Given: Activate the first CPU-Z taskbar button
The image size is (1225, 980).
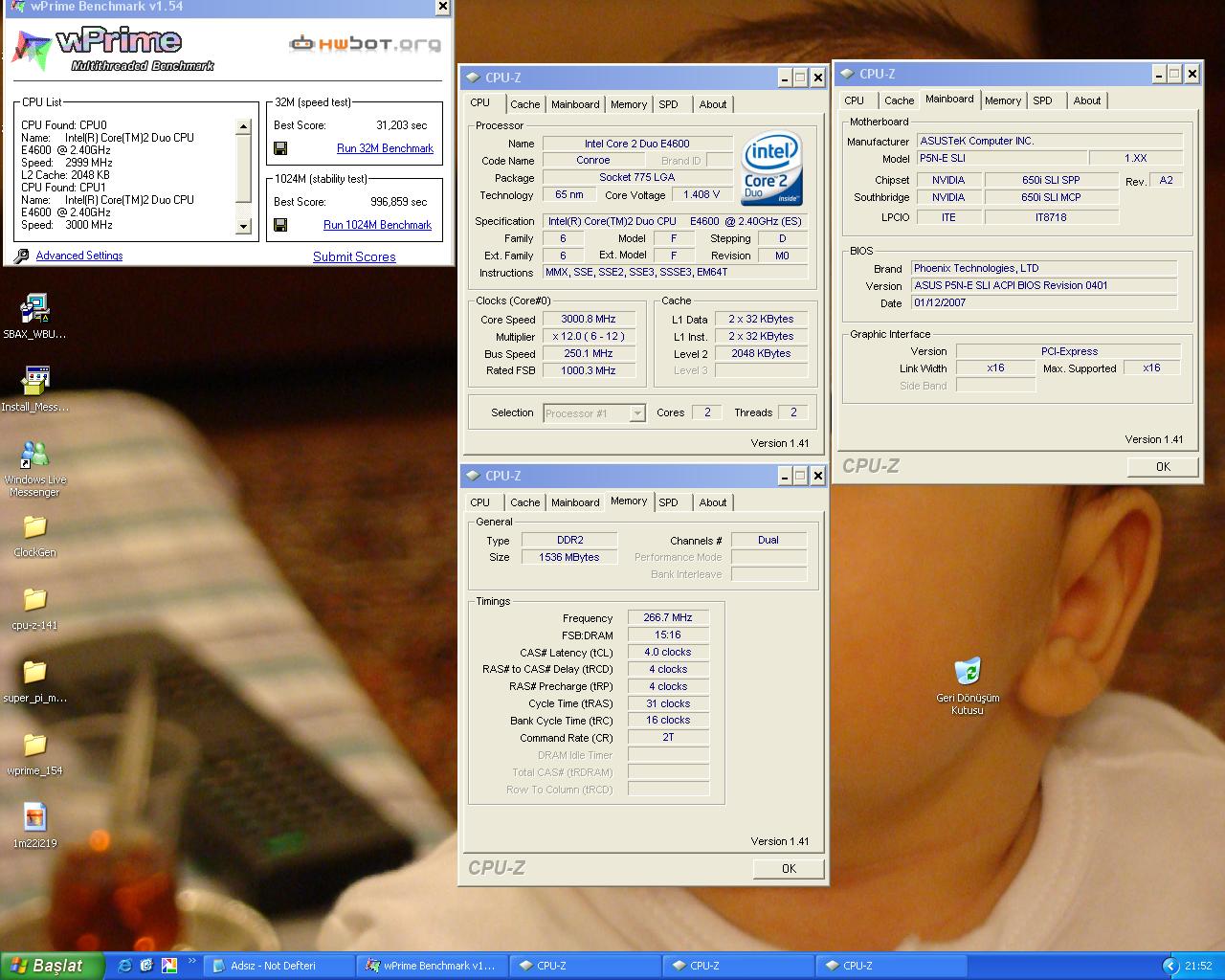Looking at the screenshot, I should tap(586, 966).
